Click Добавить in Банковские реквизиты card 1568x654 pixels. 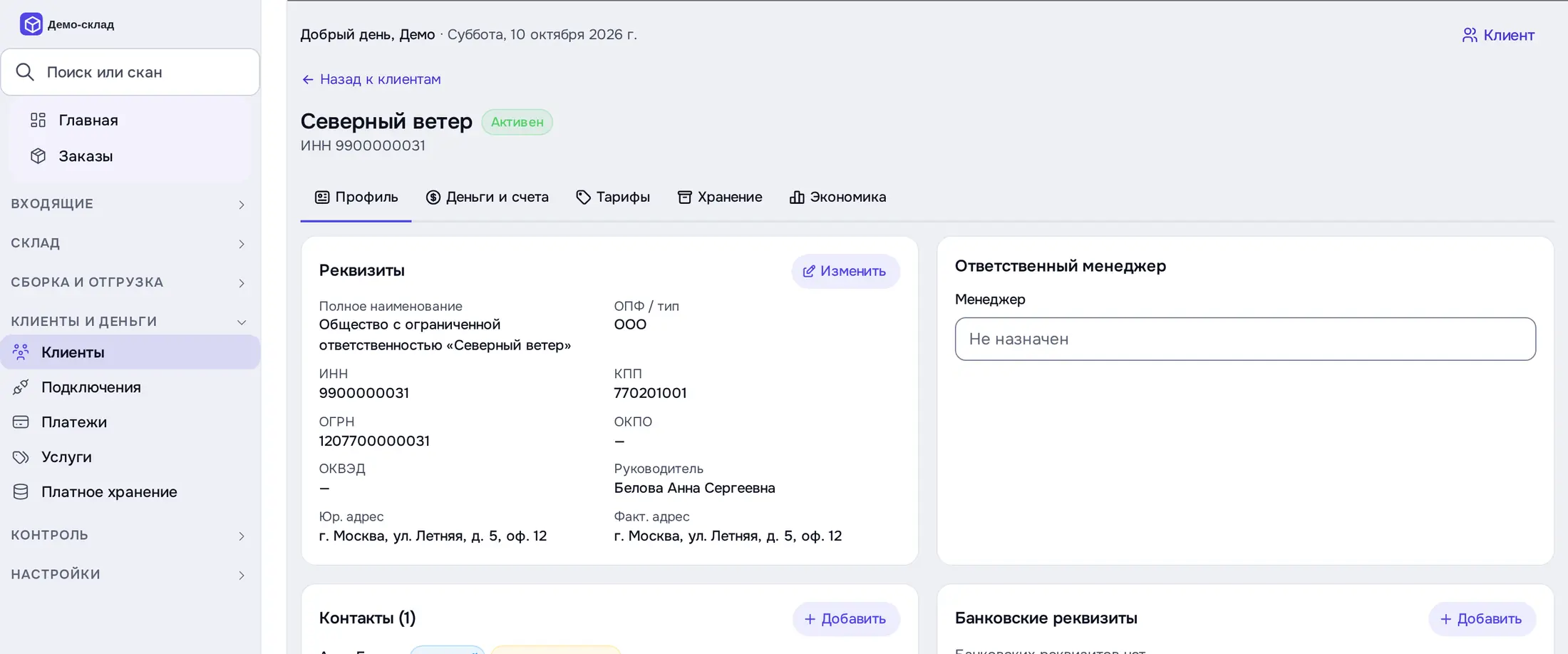(1482, 619)
